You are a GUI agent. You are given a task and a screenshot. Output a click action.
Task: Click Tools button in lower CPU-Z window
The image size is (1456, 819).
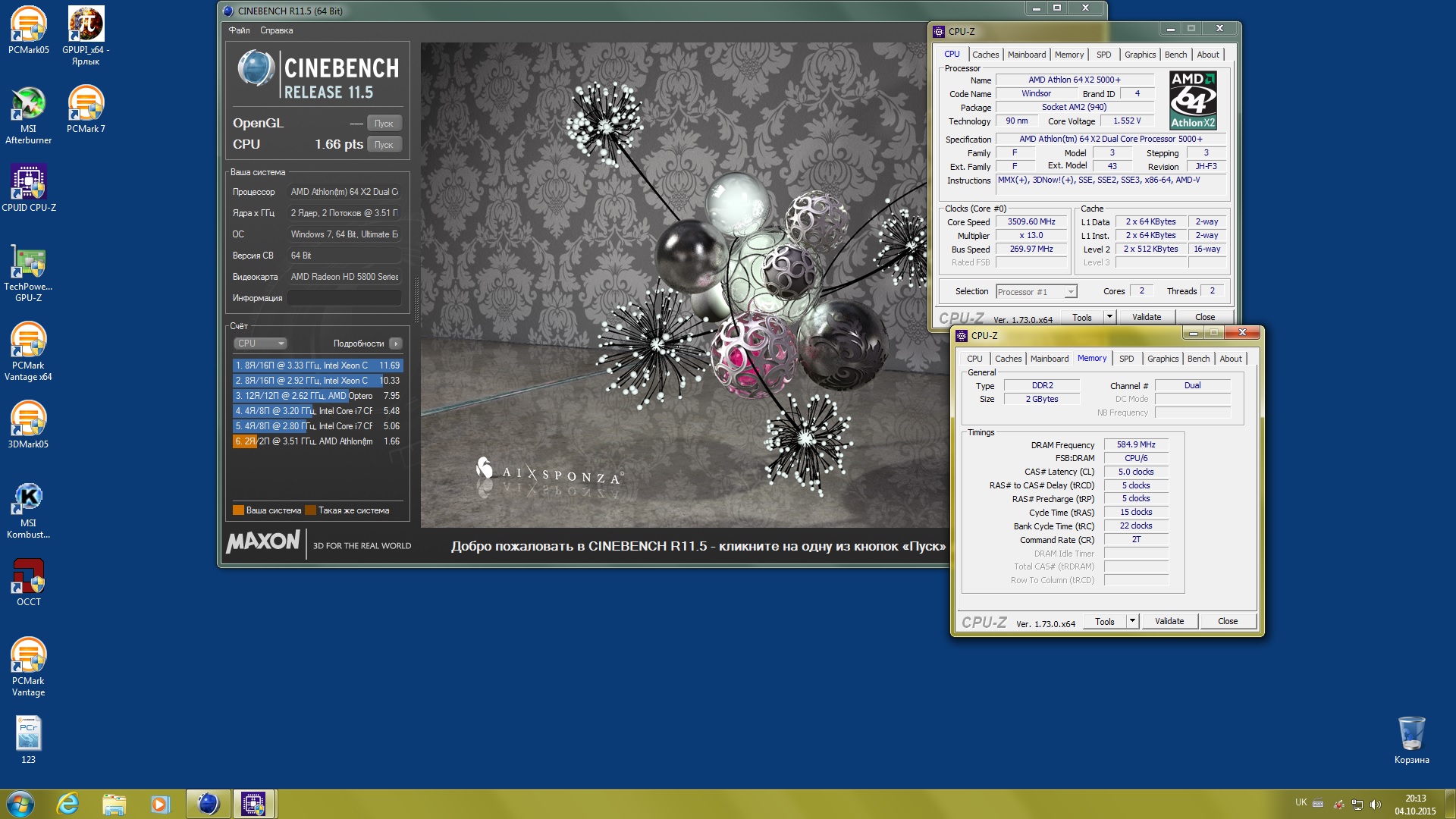[1105, 621]
